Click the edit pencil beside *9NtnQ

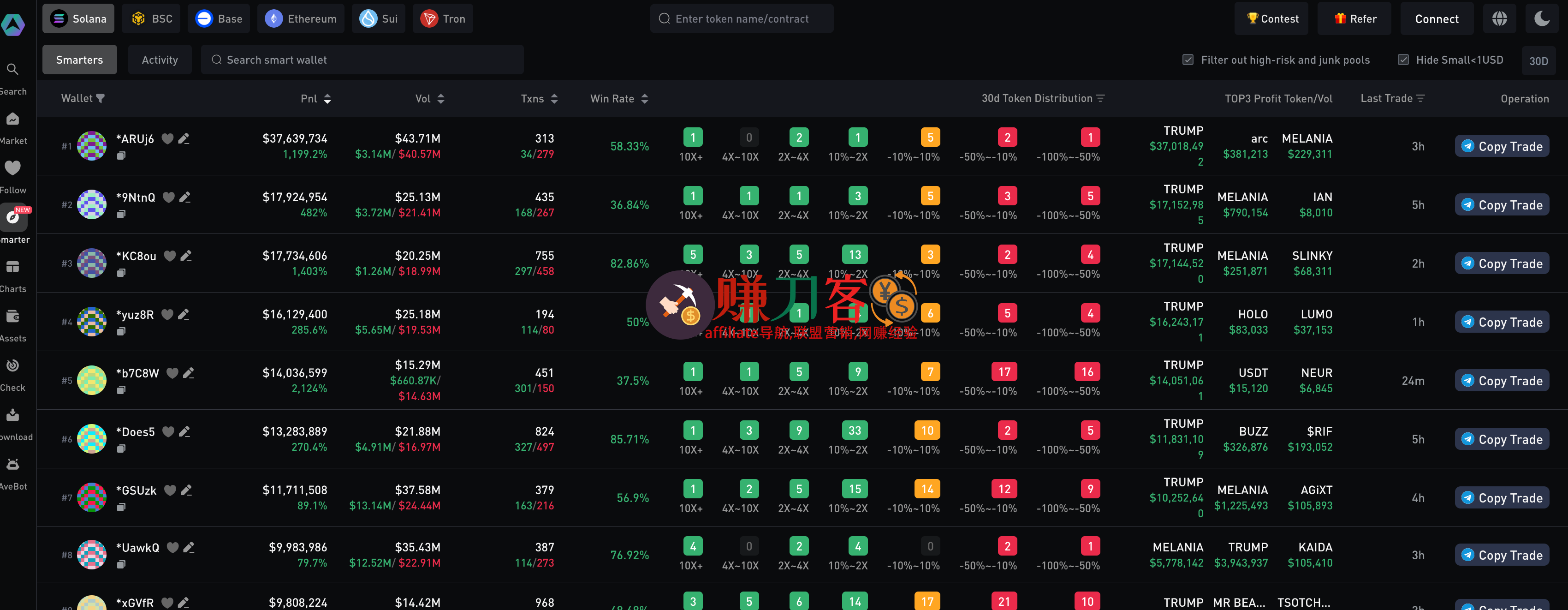(x=185, y=197)
